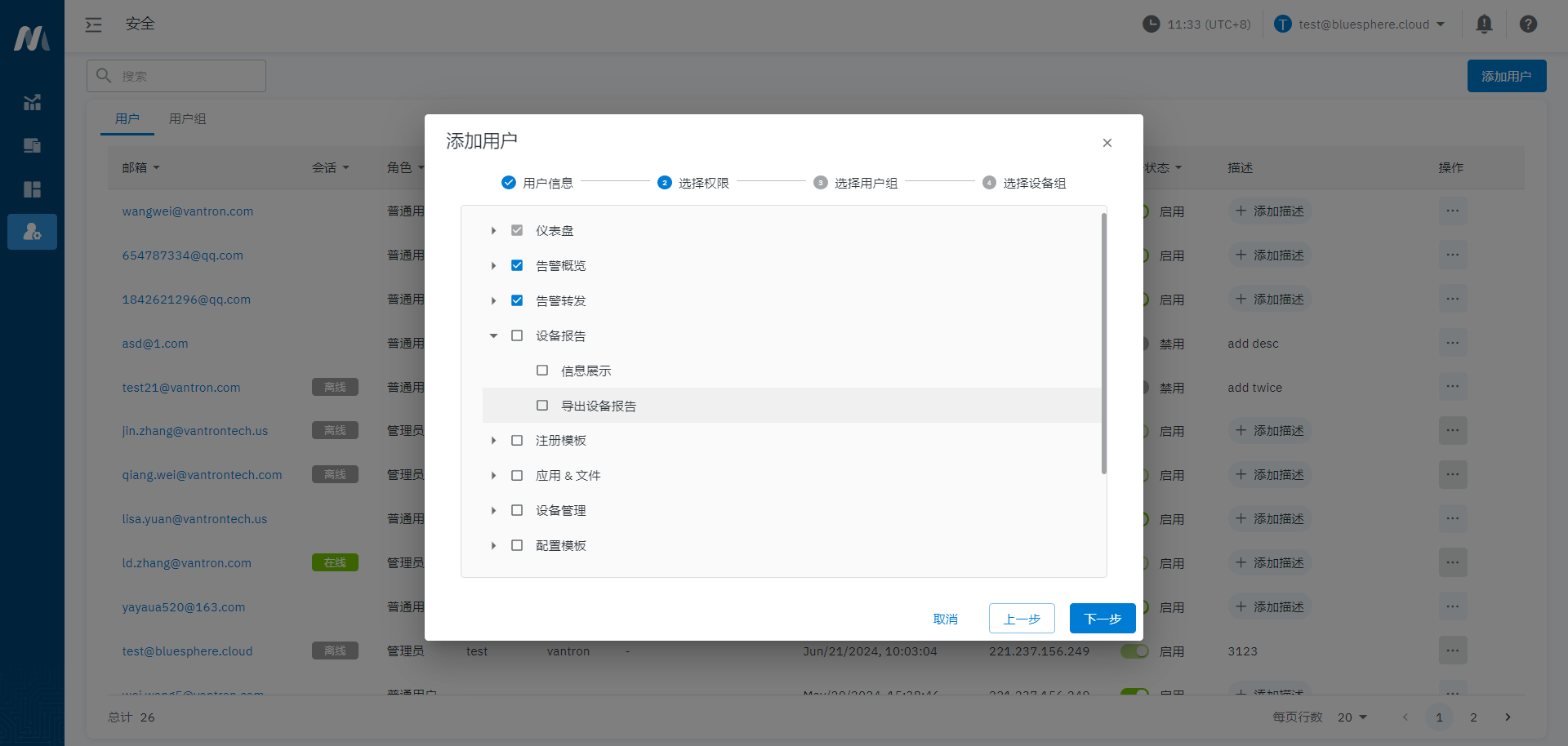This screenshot has width=1568, height=746.
Task: Close the Add User dialog
Action: tap(1107, 143)
